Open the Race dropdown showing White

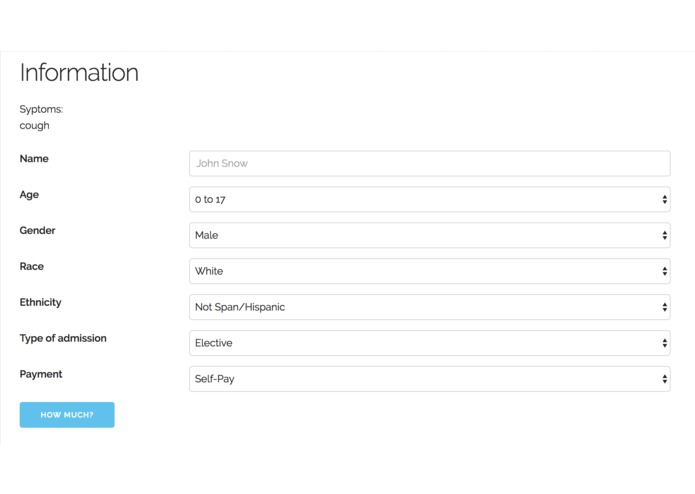(429, 271)
